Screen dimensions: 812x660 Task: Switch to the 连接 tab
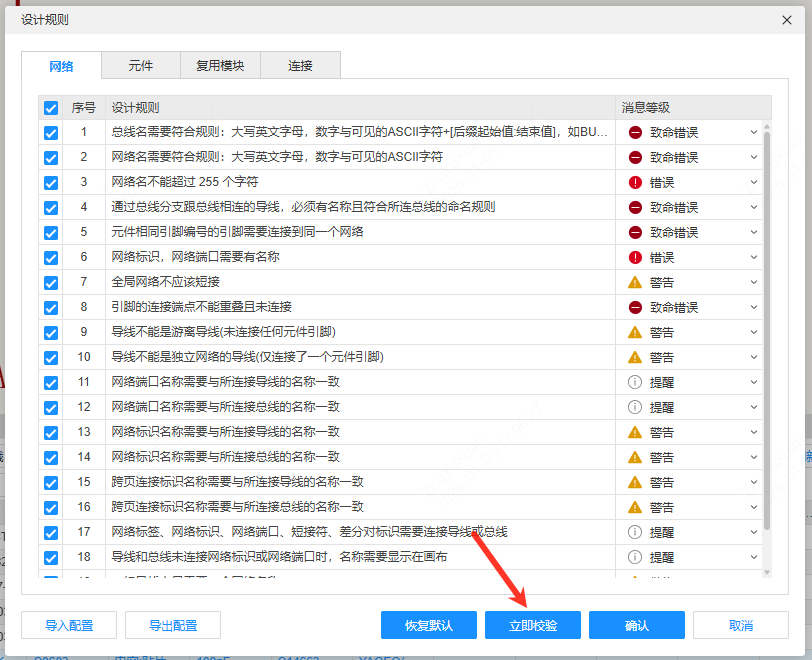click(299, 65)
